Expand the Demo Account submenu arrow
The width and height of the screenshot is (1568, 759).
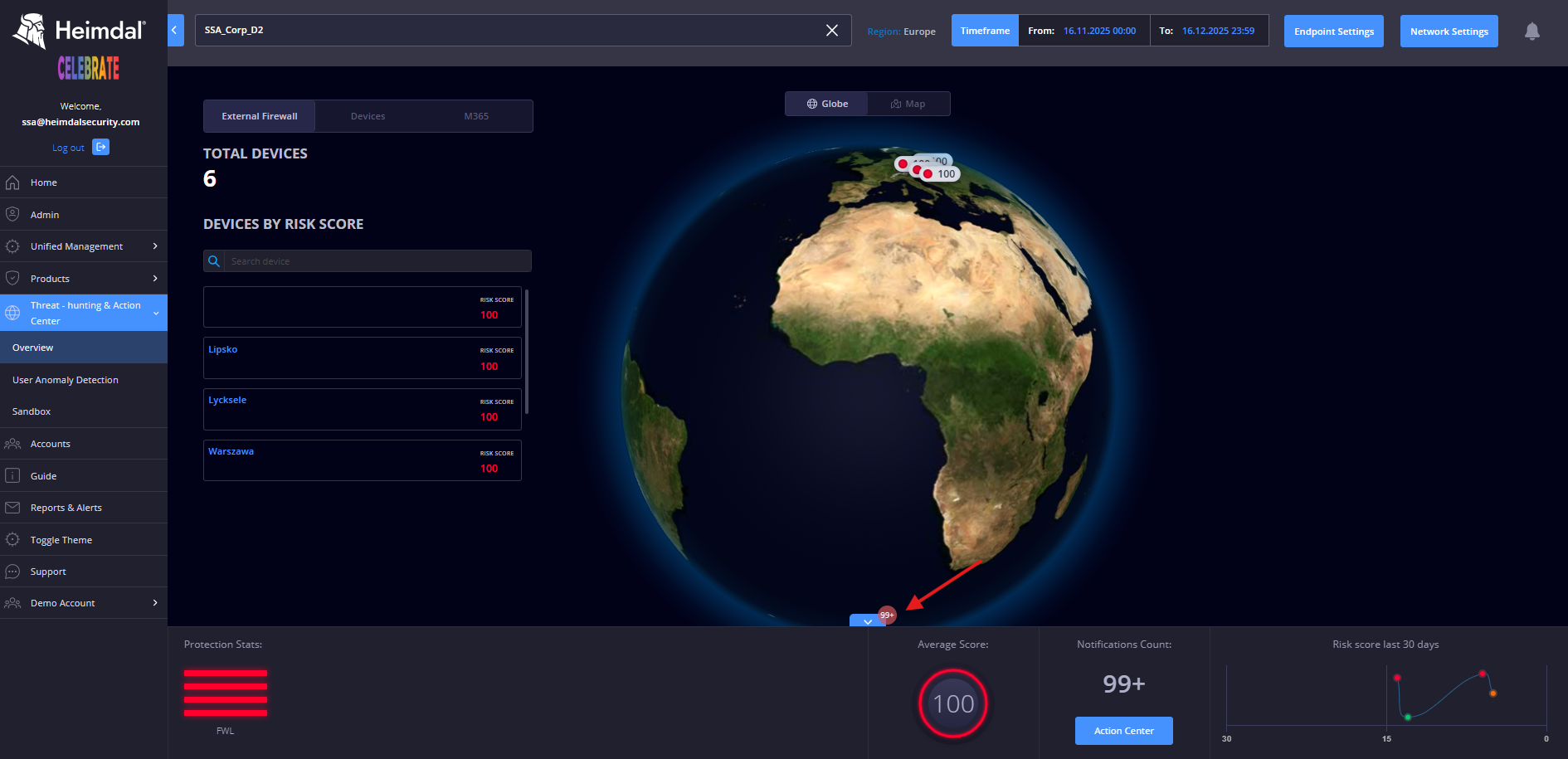point(155,603)
